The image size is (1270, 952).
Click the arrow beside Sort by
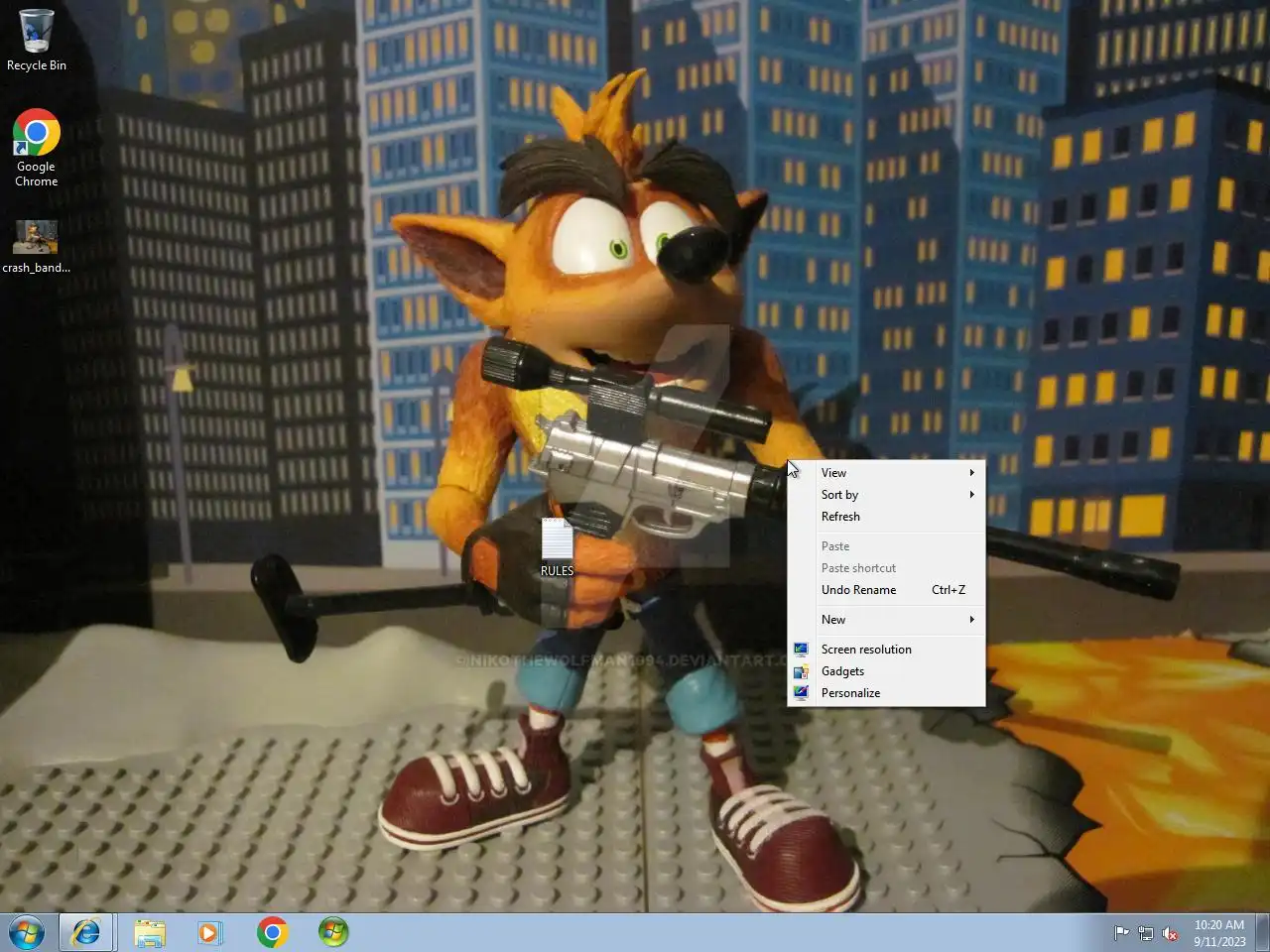click(x=972, y=495)
